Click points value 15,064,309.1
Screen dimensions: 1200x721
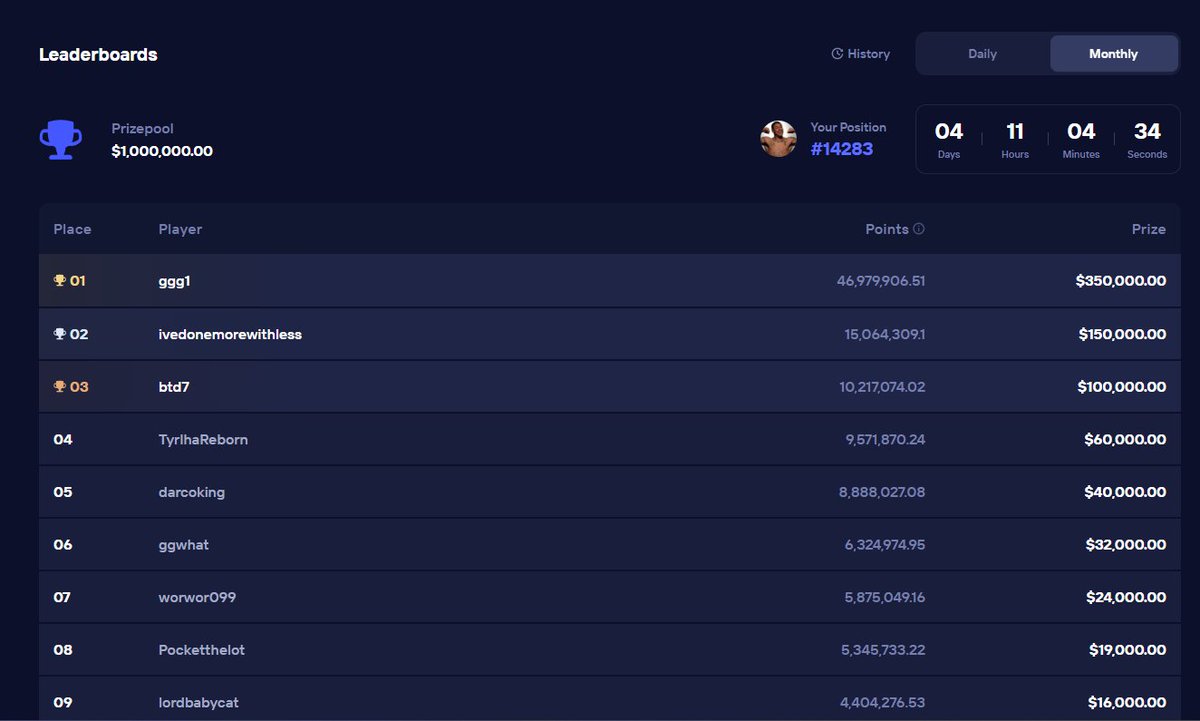(x=885, y=334)
